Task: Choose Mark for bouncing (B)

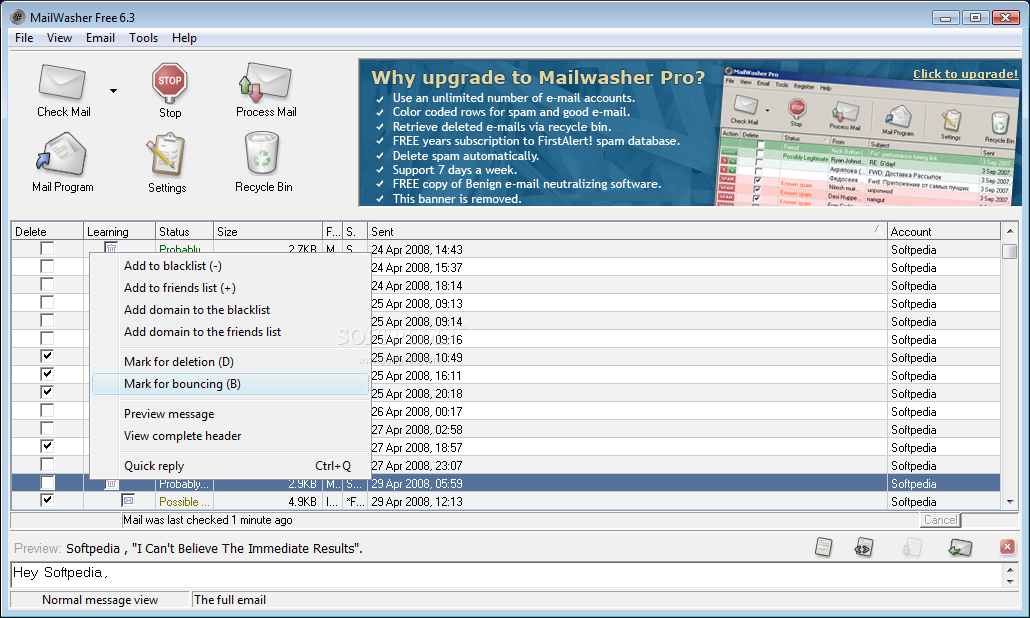Action: [x=230, y=384]
